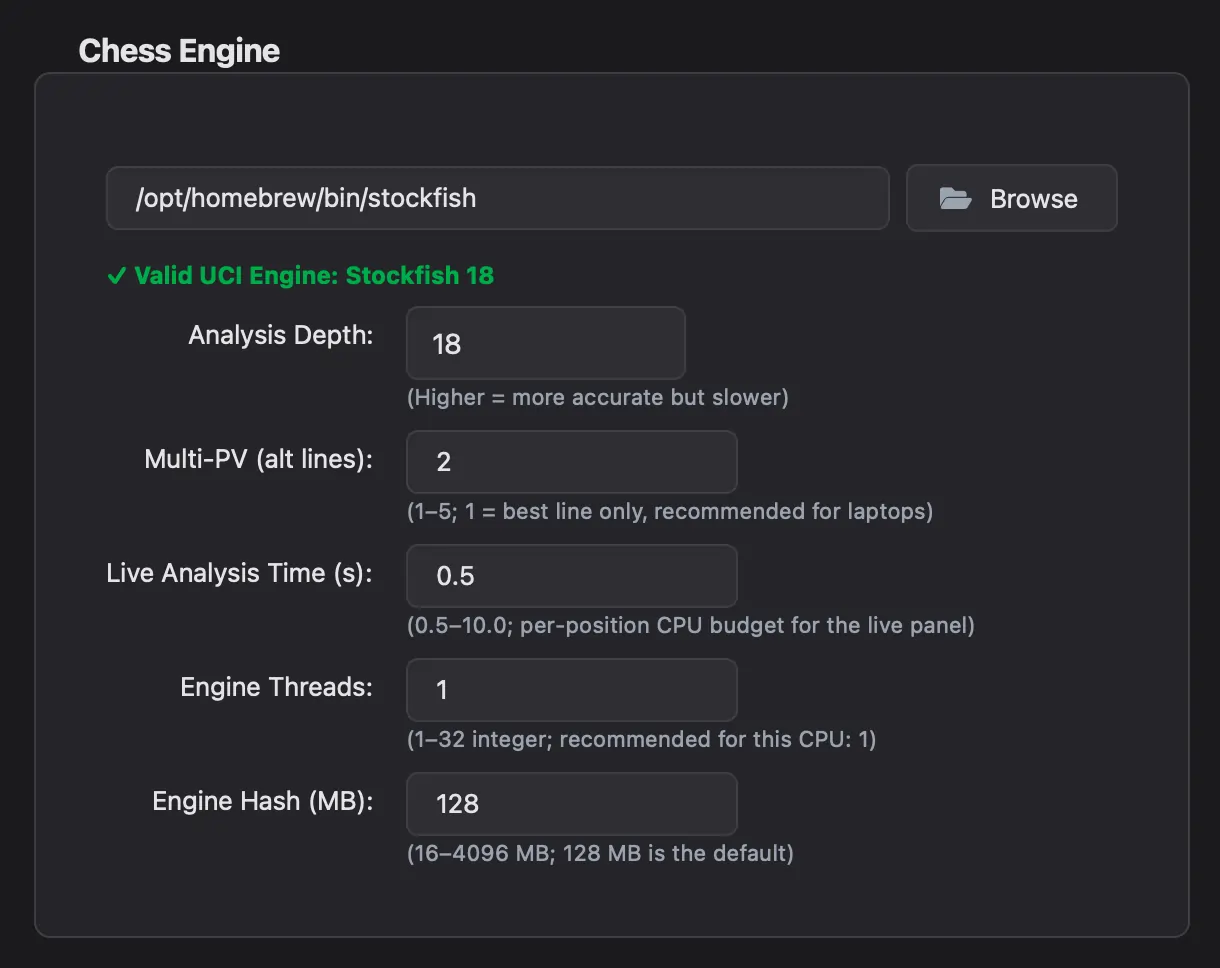Click the Chess Engine heading
This screenshot has width=1220, height=968.
click(x=179, y=51)
